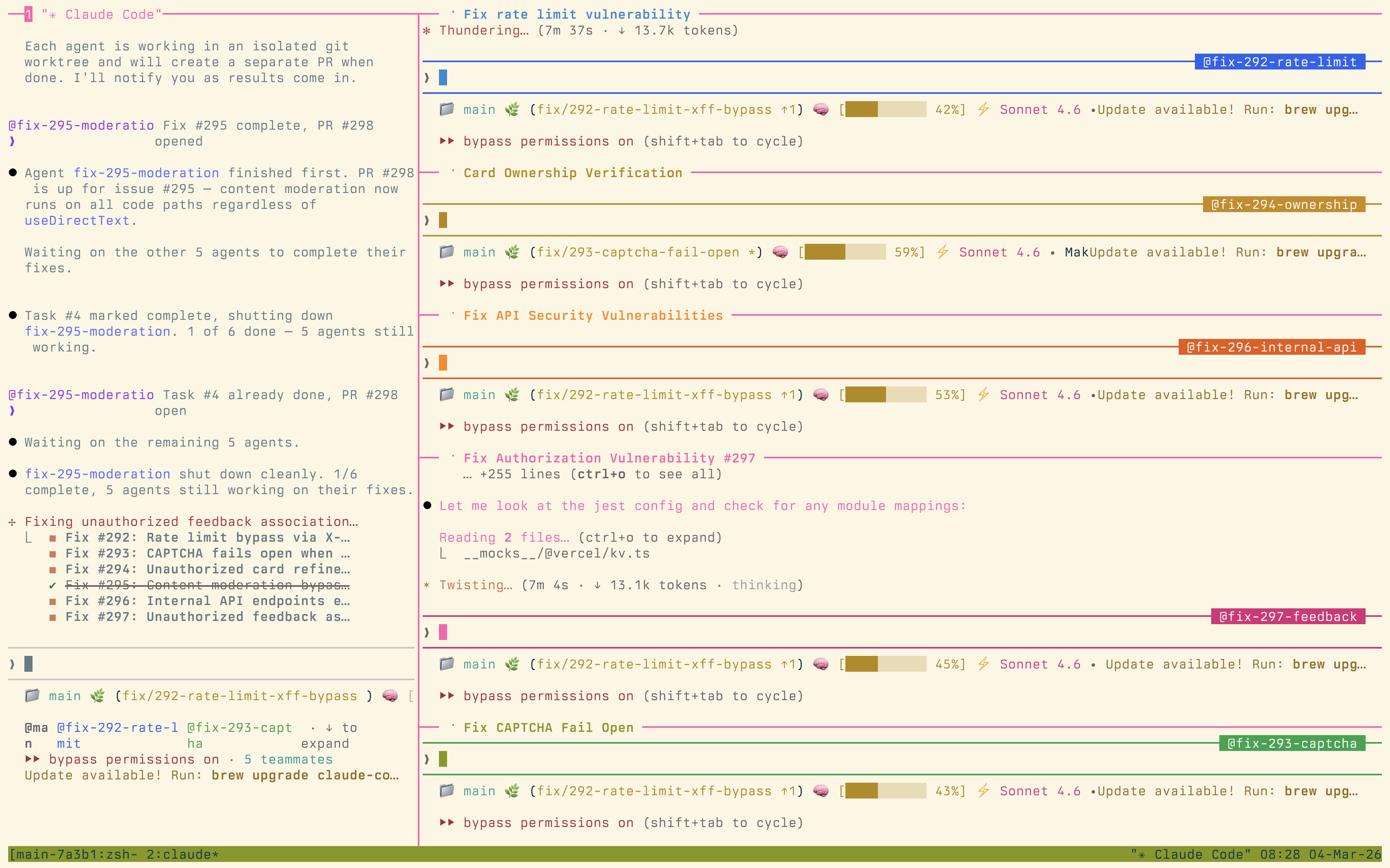The height and width of the screenshot is (868, 1390).
Task: Click the branch icon beside main in internal-api pane
Action: 513,395
